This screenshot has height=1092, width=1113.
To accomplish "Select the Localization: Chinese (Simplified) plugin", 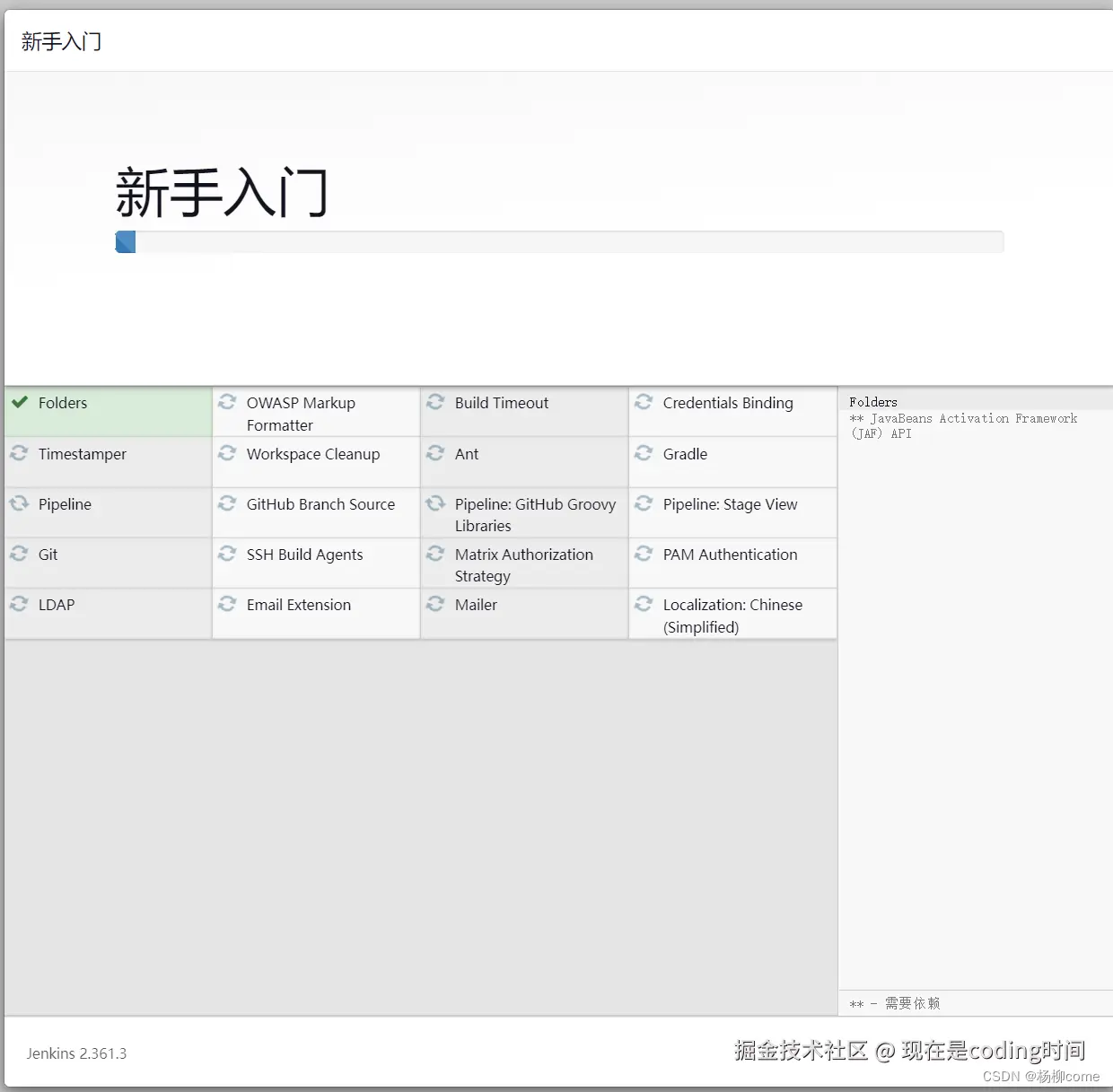I will (732, 616).
